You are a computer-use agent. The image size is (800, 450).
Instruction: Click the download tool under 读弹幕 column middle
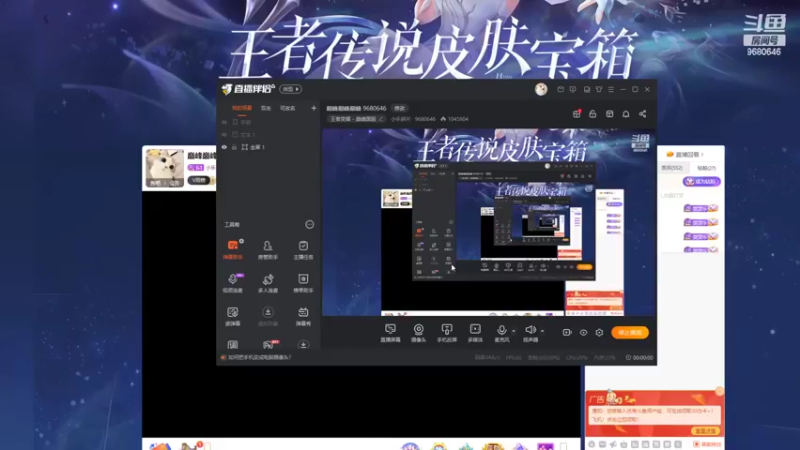coord(268,316)
